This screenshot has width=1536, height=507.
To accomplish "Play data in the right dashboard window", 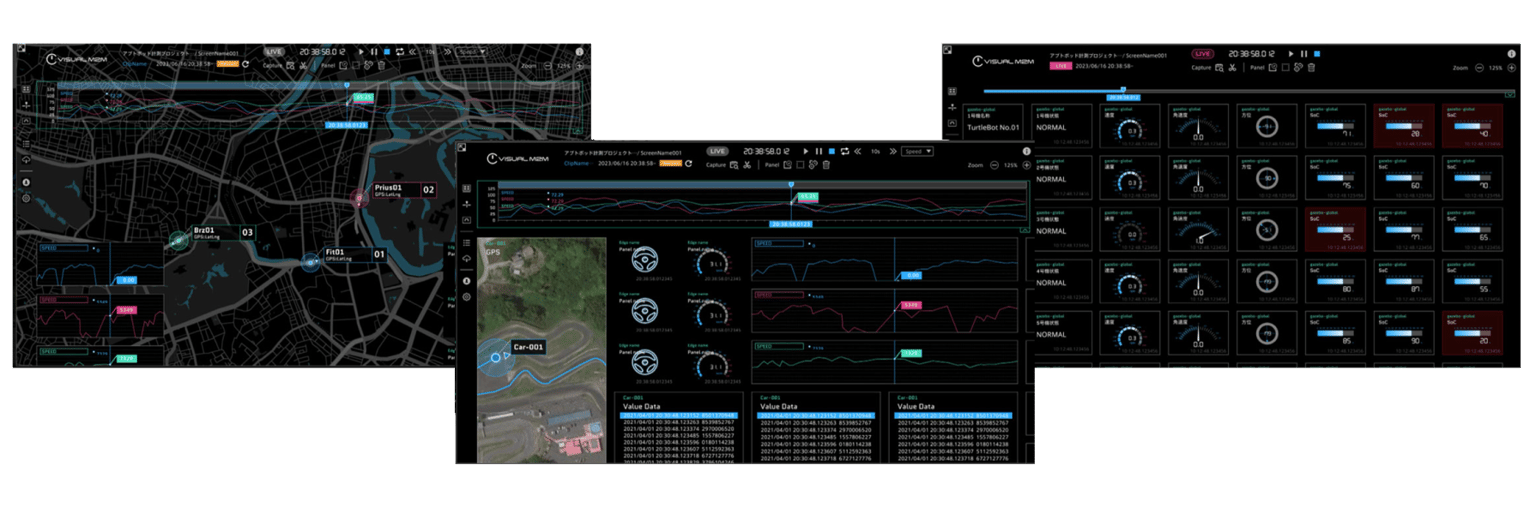I will (x=1291, y=54).
